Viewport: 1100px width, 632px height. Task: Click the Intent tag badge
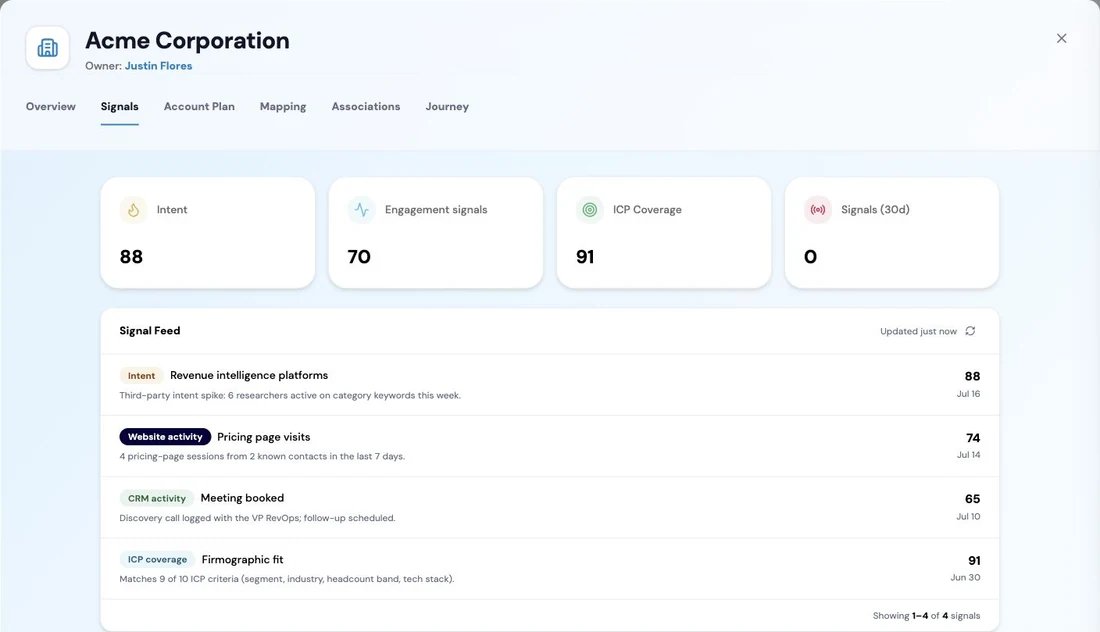point(141,376)
